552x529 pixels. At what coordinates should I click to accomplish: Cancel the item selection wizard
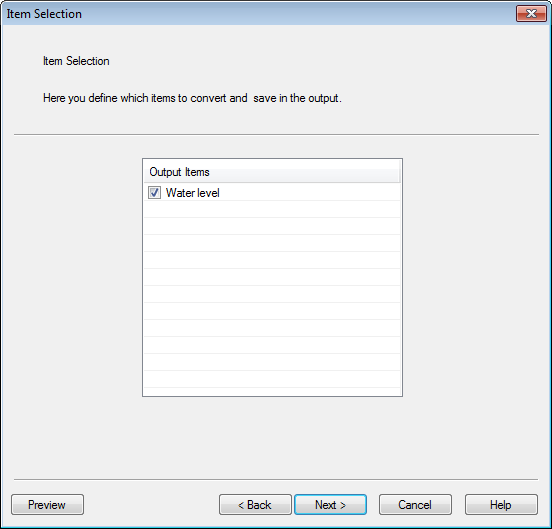click(415, 504)
